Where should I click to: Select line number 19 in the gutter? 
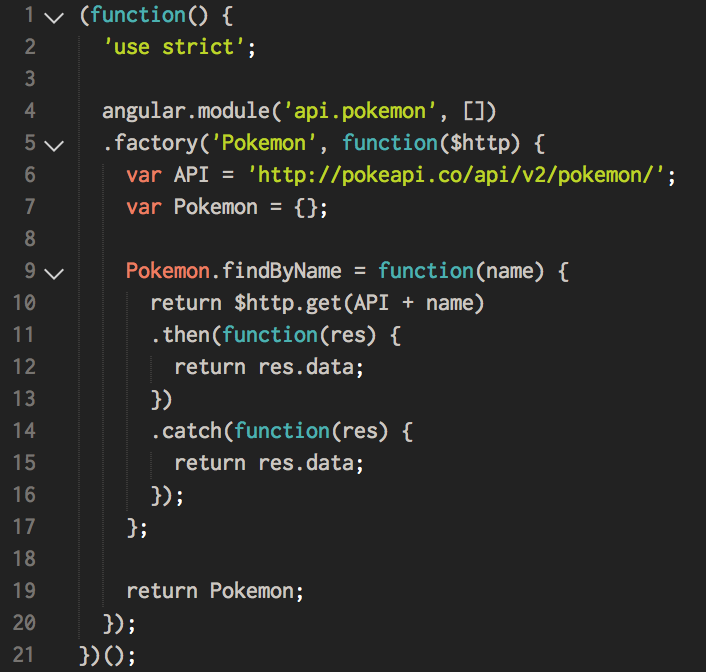(x=24, y=590)
